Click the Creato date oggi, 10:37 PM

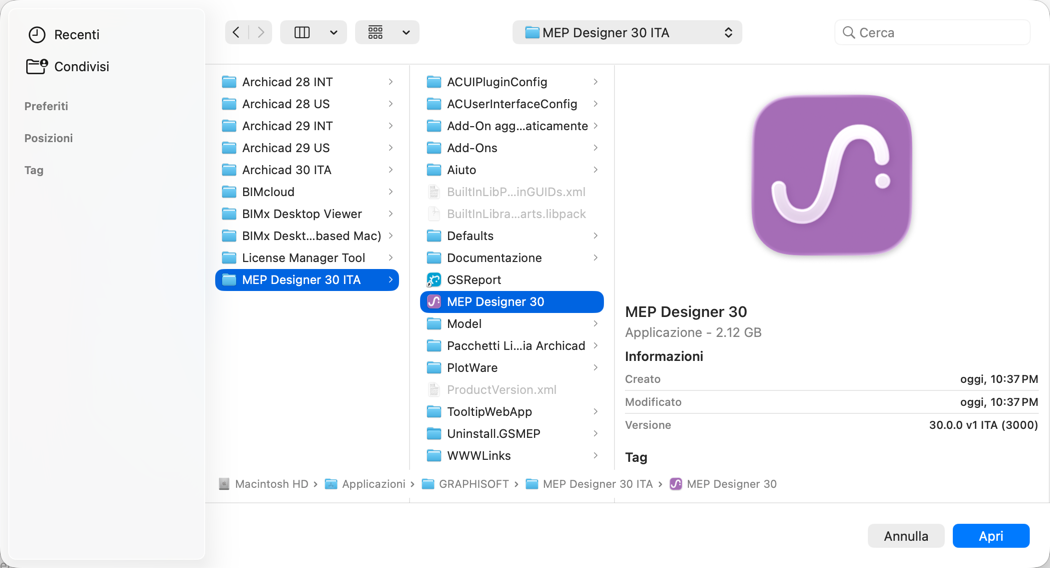click(x=998, y=379)
